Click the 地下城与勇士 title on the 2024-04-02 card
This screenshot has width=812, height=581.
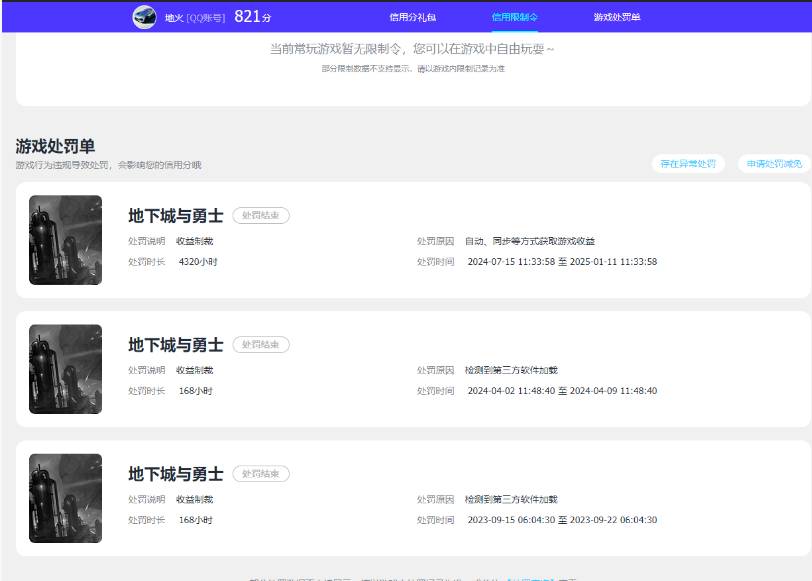[x=176, y=344]
